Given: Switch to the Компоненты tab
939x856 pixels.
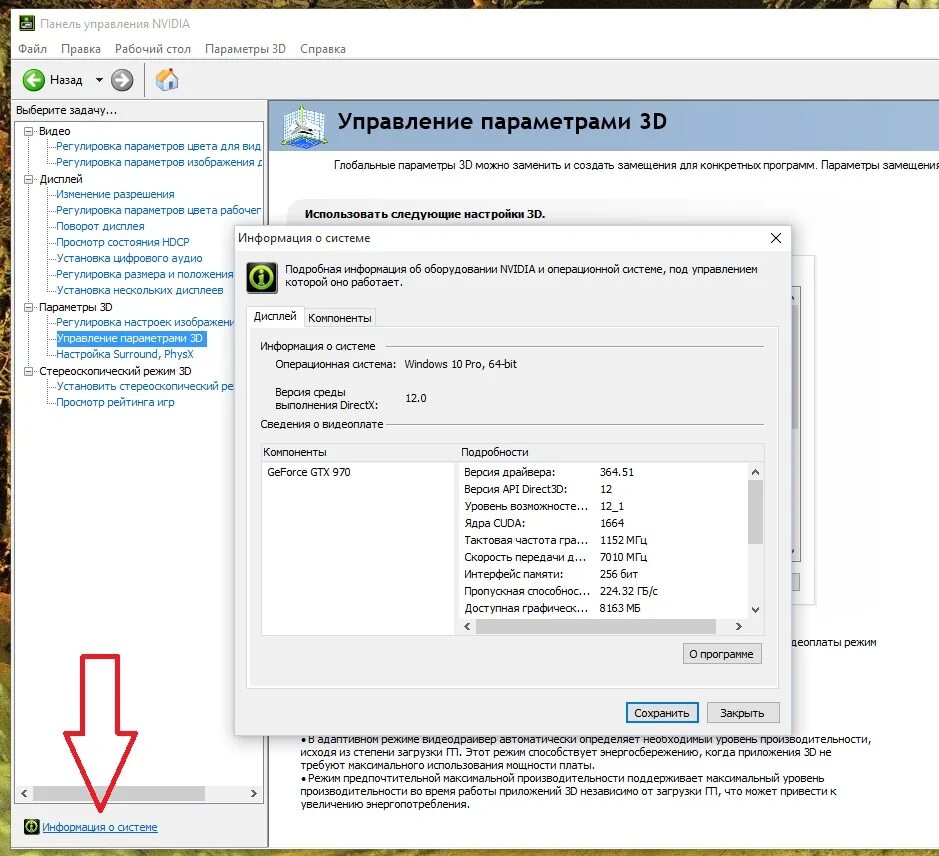Looking at the screenshot, I should [x=340, y=317].
